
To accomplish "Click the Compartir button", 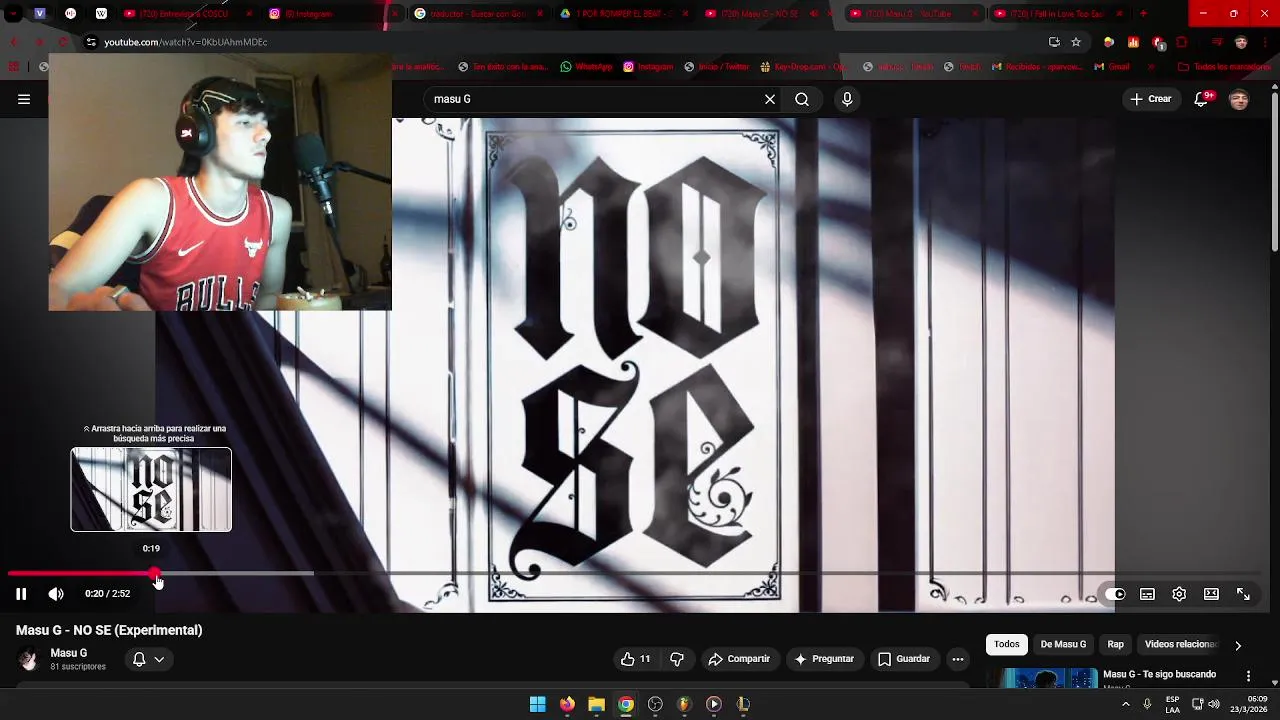I will 739,659.
